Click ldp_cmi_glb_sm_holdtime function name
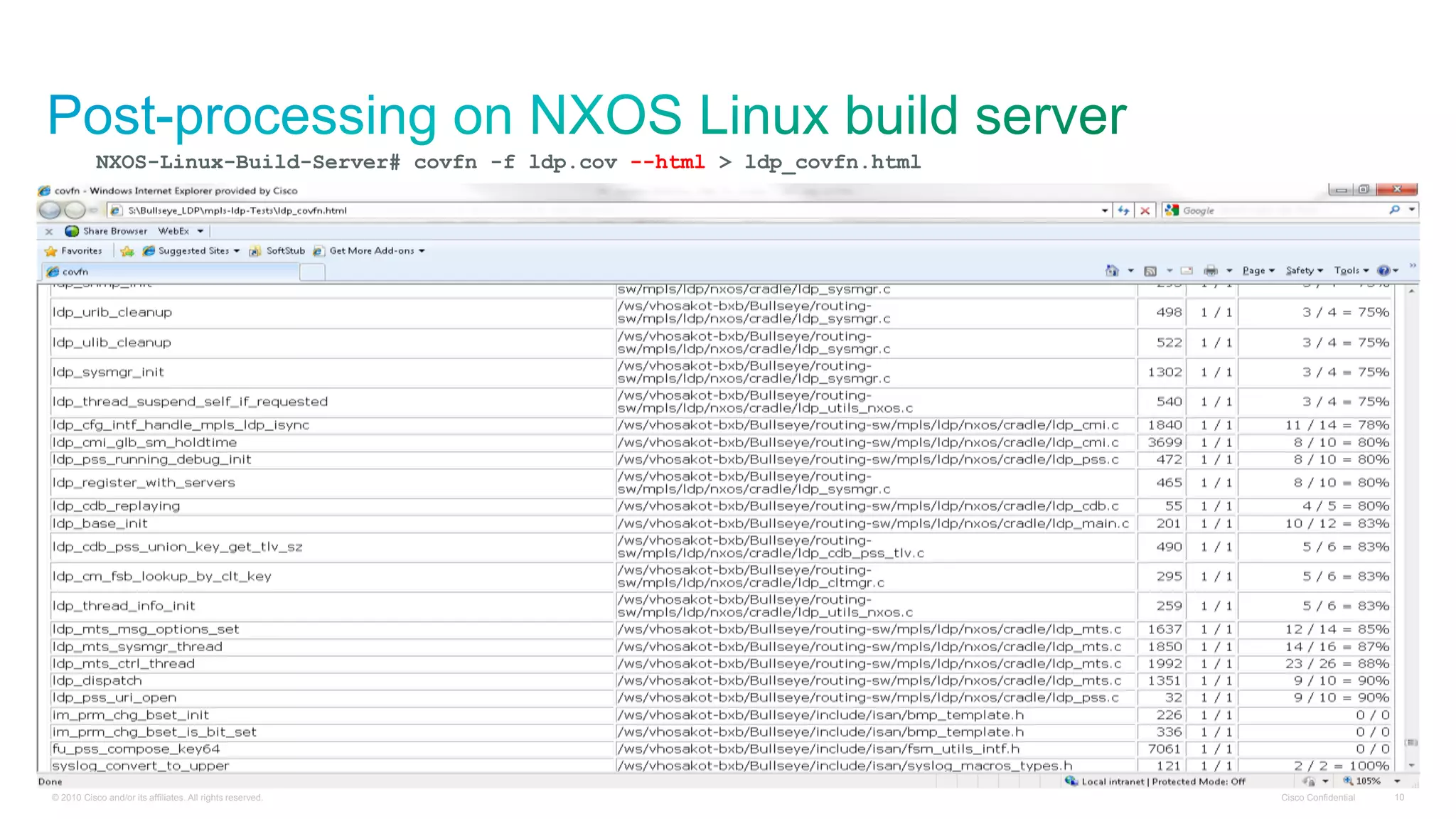 point(144,442)
